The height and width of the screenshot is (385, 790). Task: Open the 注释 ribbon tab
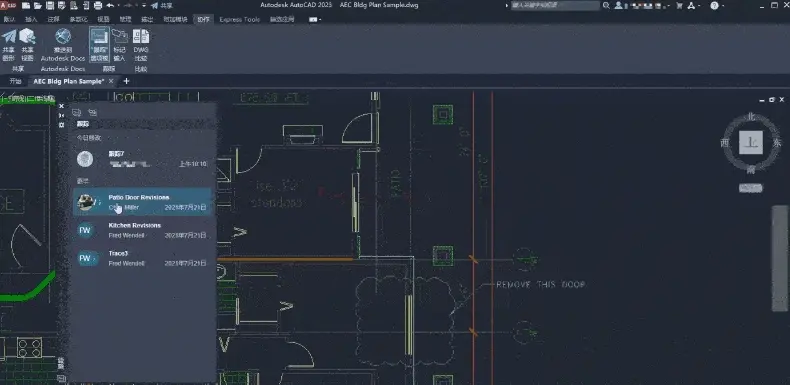point(53,19)
